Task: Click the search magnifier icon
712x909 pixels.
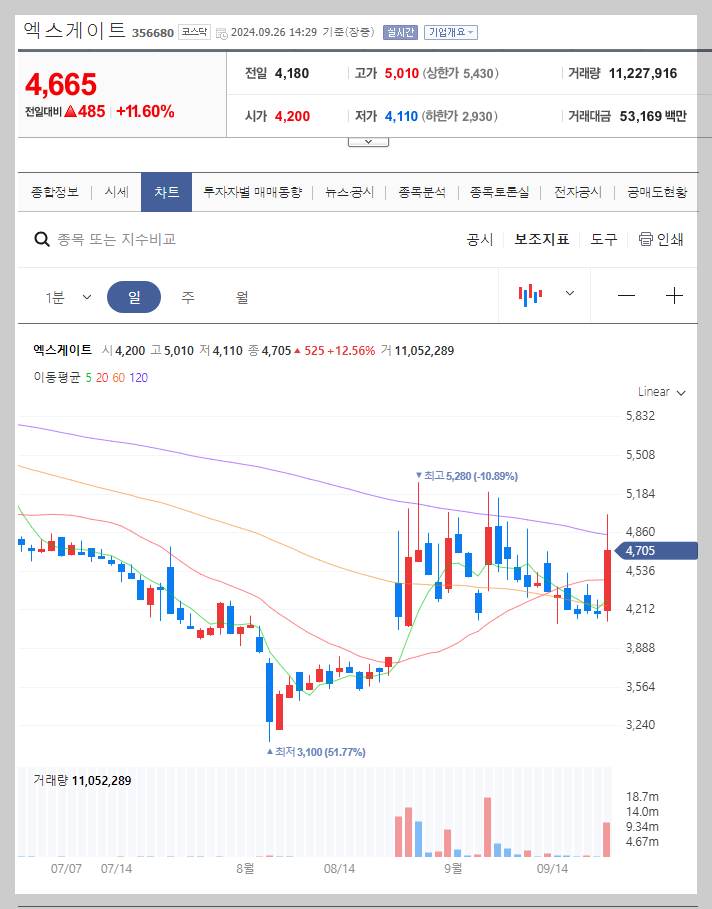Action: pyautogui.click(x=41, y=239)
